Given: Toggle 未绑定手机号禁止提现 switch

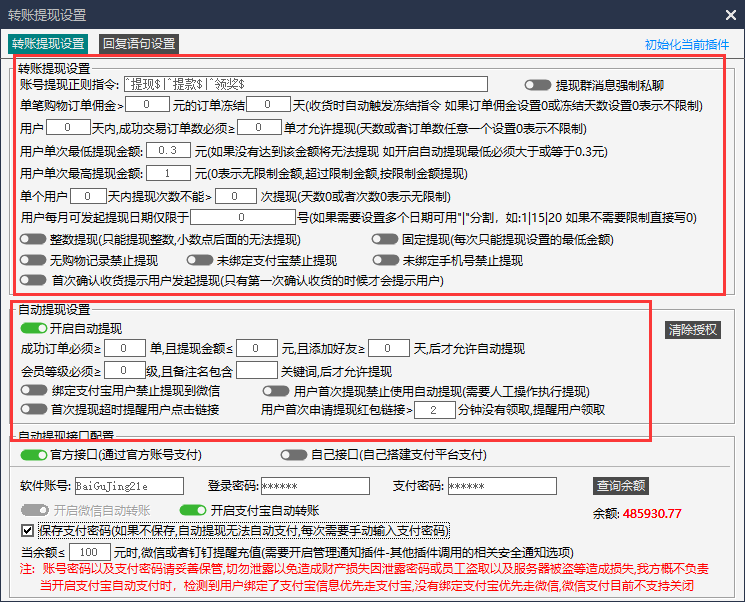Looking at the screenshot, I should (x=384, y=260).
